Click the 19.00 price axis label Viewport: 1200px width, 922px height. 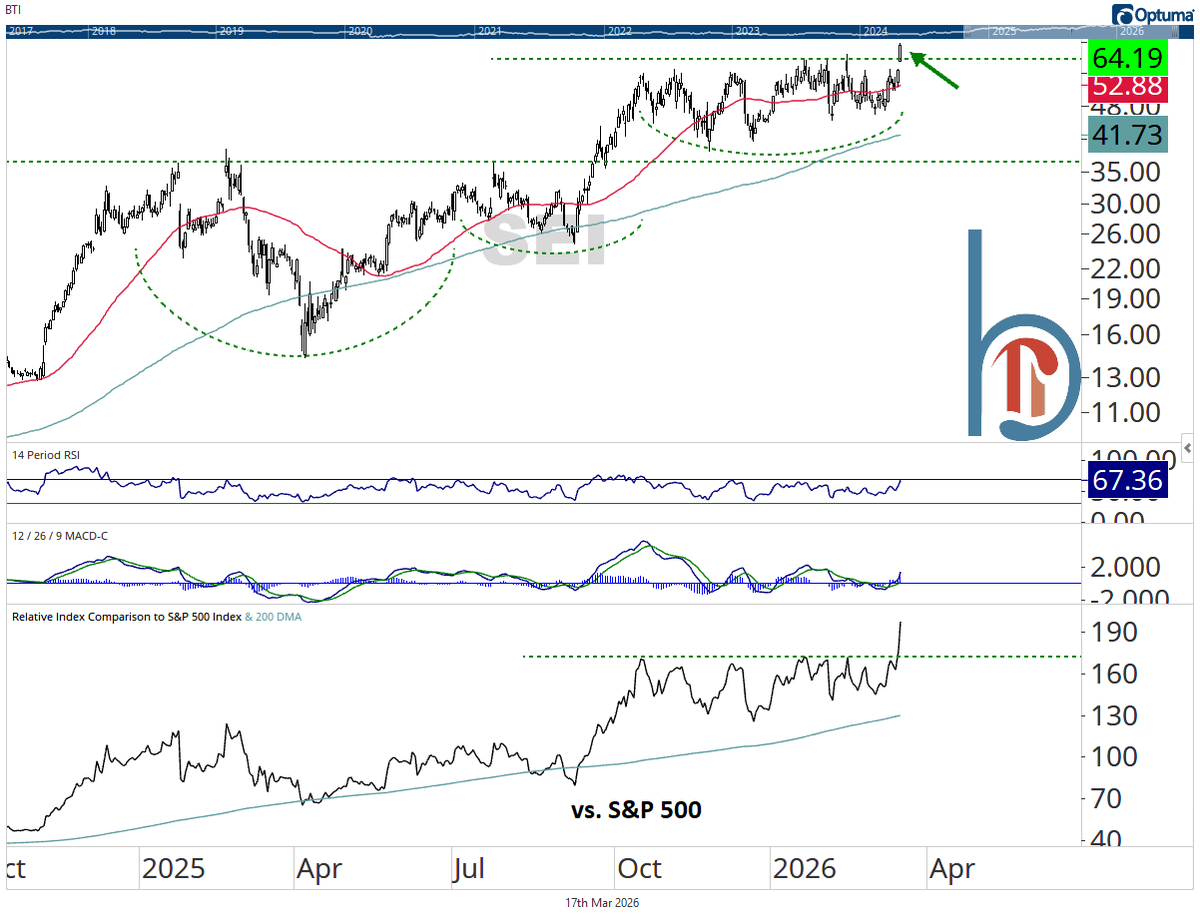pos(1126,299)
